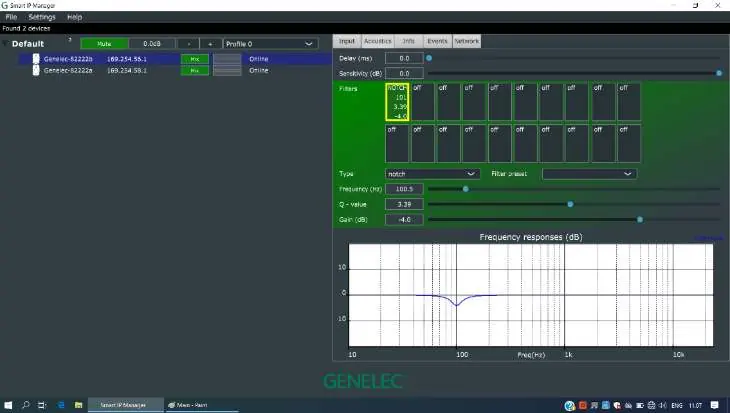730x413 pixels.
Task: Switch to Smart IP Manager taskbar button
Action: pyautogui.click(x=126, y=405)
